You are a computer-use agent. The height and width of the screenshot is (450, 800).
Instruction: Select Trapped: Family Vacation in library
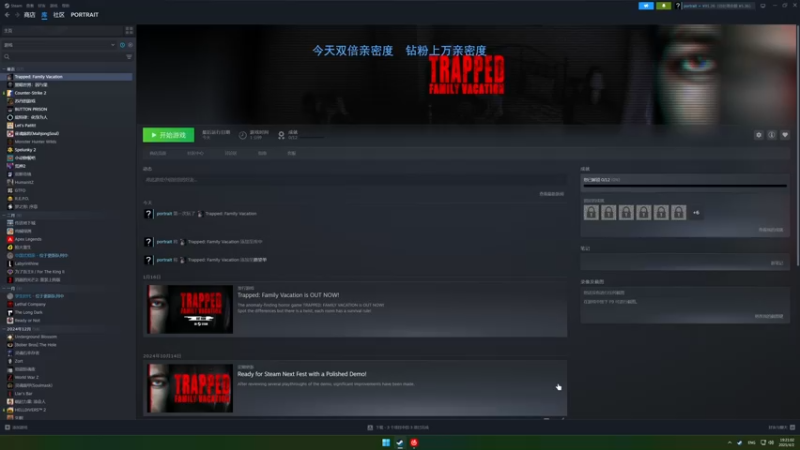pos(67,77)
